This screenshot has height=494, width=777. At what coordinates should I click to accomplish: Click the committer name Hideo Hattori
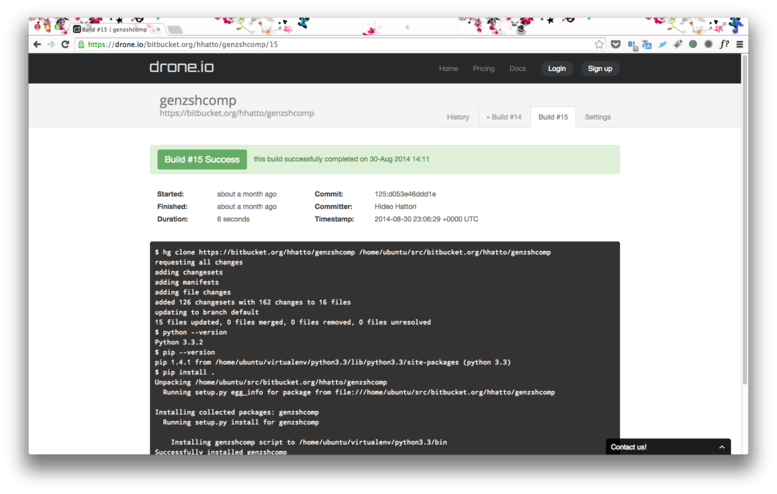(x=395, y=206)
